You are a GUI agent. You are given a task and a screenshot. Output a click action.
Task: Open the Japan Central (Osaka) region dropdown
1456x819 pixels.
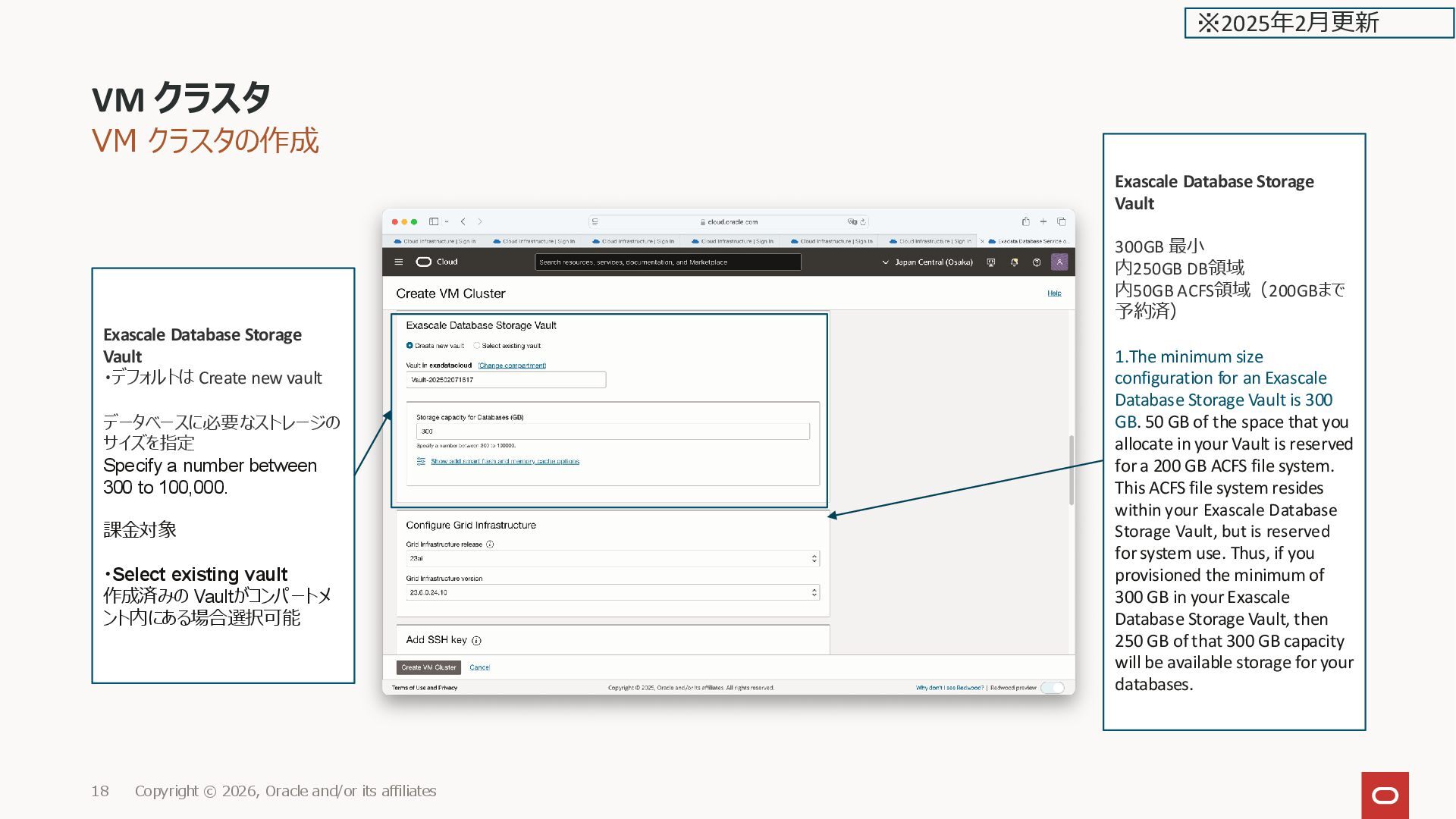[x=927, y=262]
